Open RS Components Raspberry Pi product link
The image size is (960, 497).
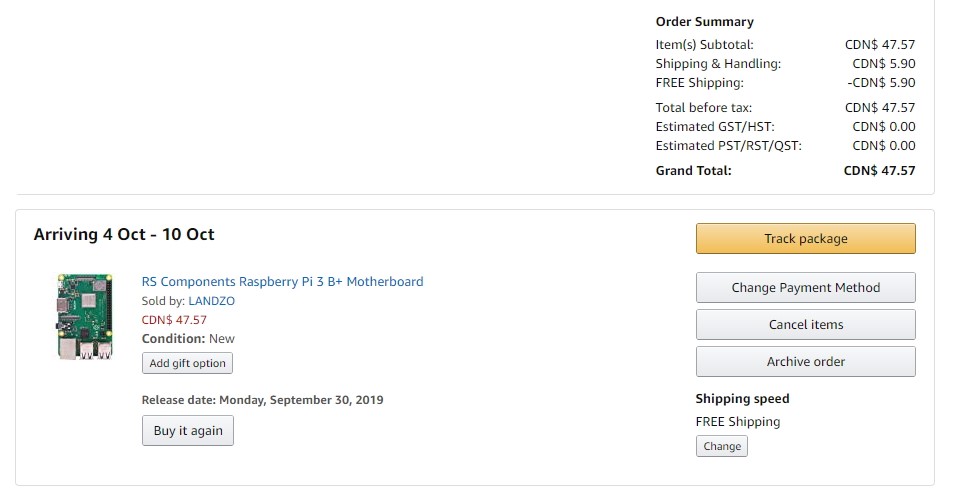(x=282, y=282)
